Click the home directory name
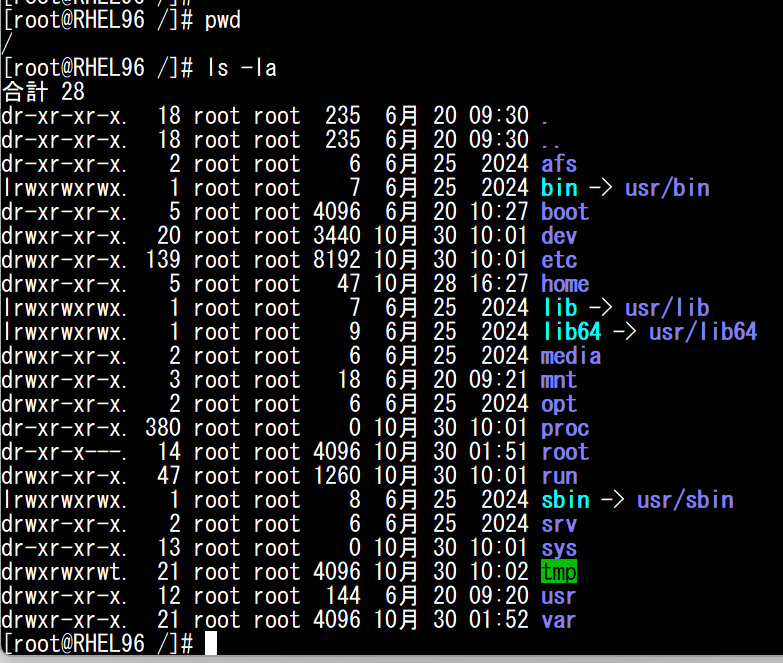783x663 pixels. [565, 284]
